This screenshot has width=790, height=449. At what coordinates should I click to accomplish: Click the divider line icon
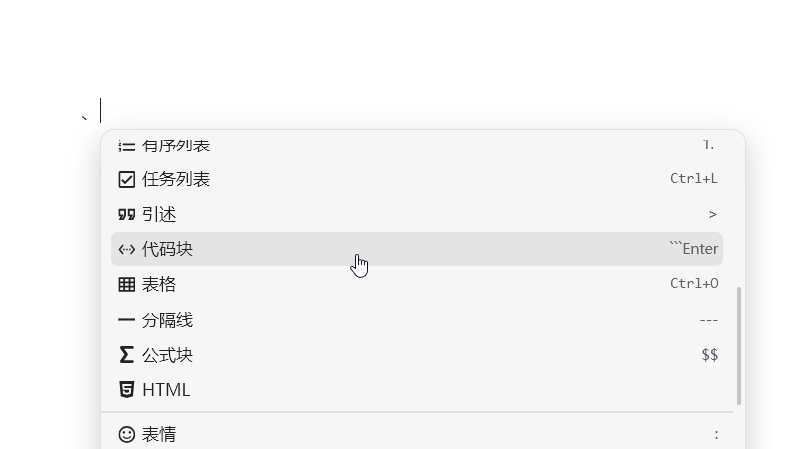click(x=127, y=320)
